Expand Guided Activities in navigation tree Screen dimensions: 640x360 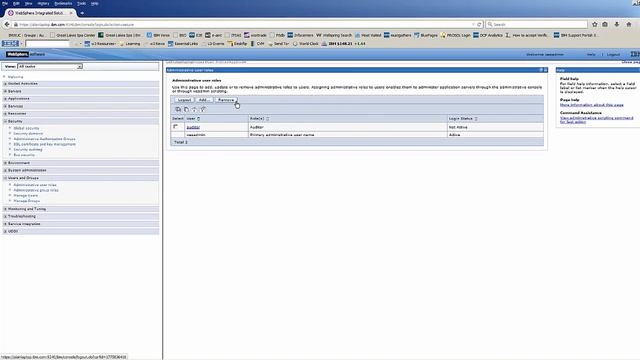[x=5, y=84]
